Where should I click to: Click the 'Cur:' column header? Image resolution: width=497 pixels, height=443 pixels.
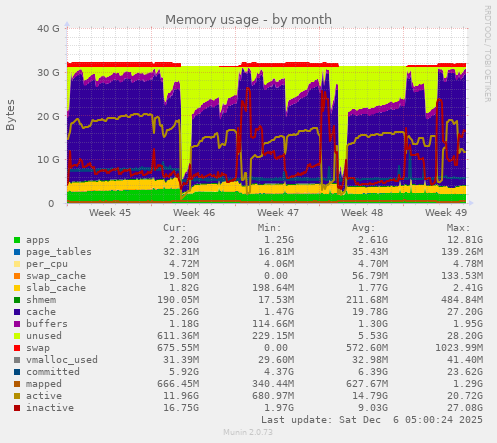point(175,228)
